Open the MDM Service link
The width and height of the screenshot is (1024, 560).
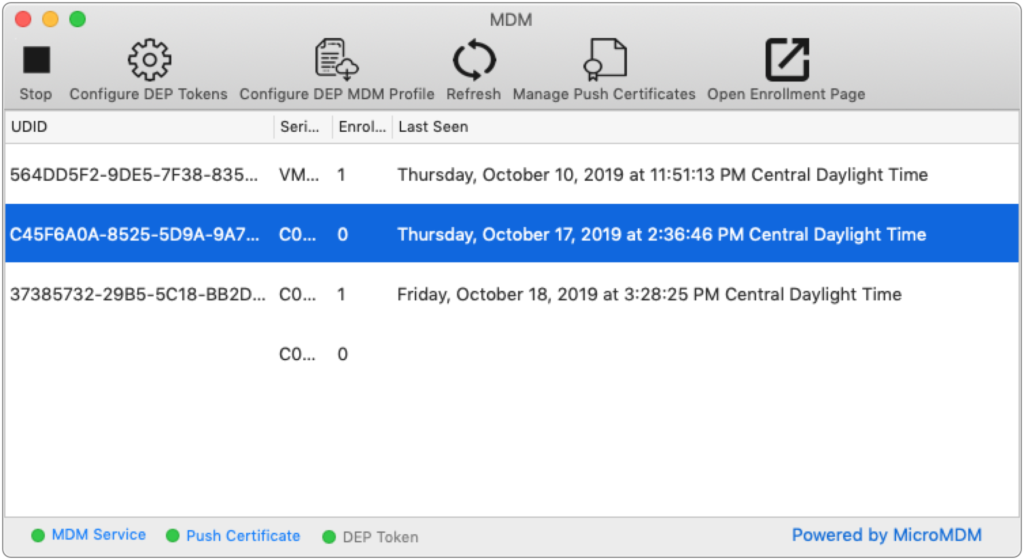click(x=99, y=535)
